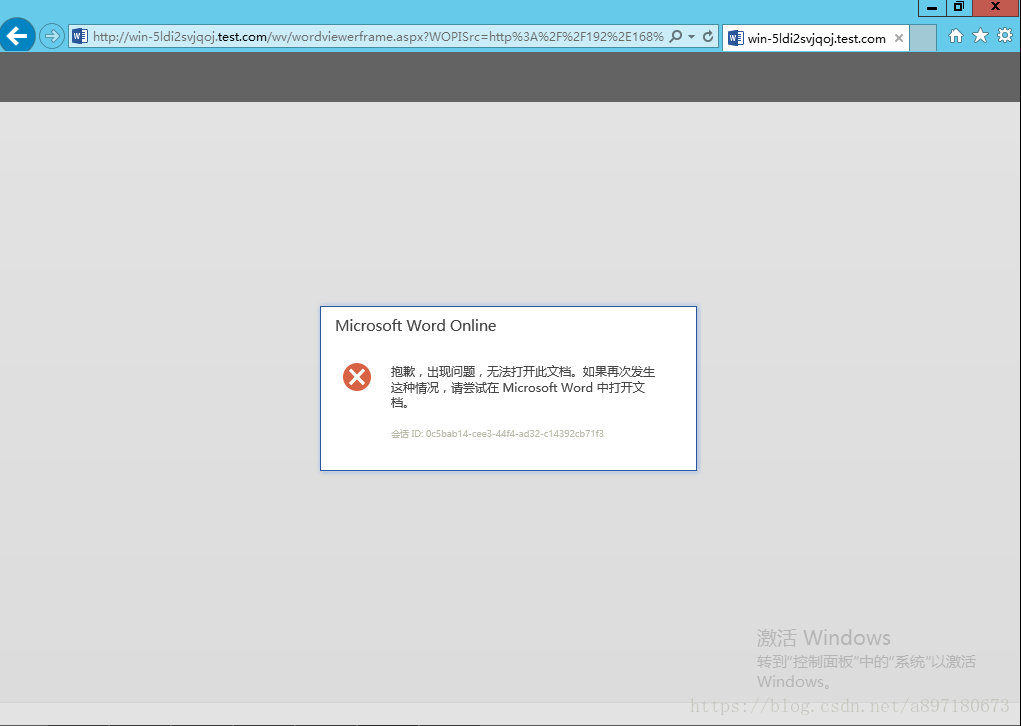Minimize the browser window

click(932, 8)
